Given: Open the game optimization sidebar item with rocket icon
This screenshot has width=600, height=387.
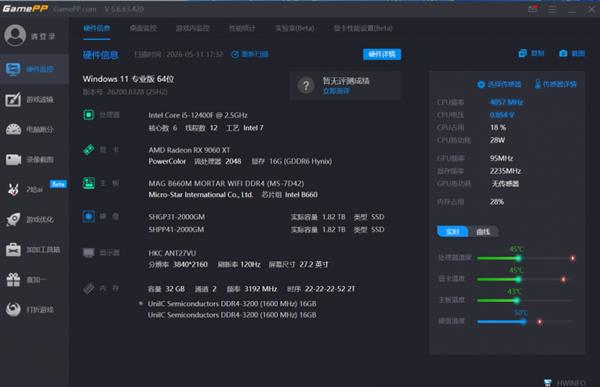Looking at the screenshot, I should coord(34,219).
